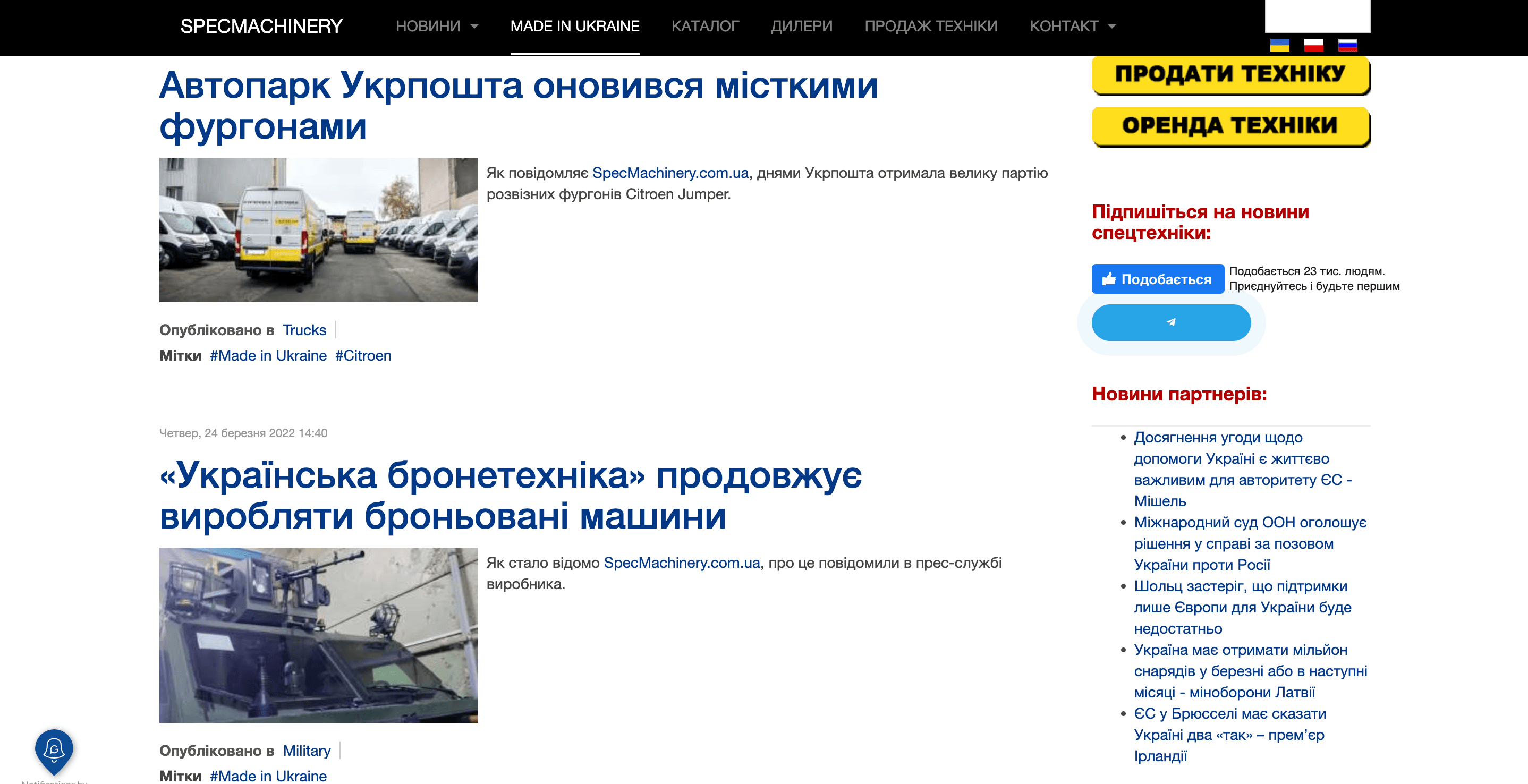Open partner news Шольц застеріг
The width and height of the screenshot is (1528, 784).
1243,607
